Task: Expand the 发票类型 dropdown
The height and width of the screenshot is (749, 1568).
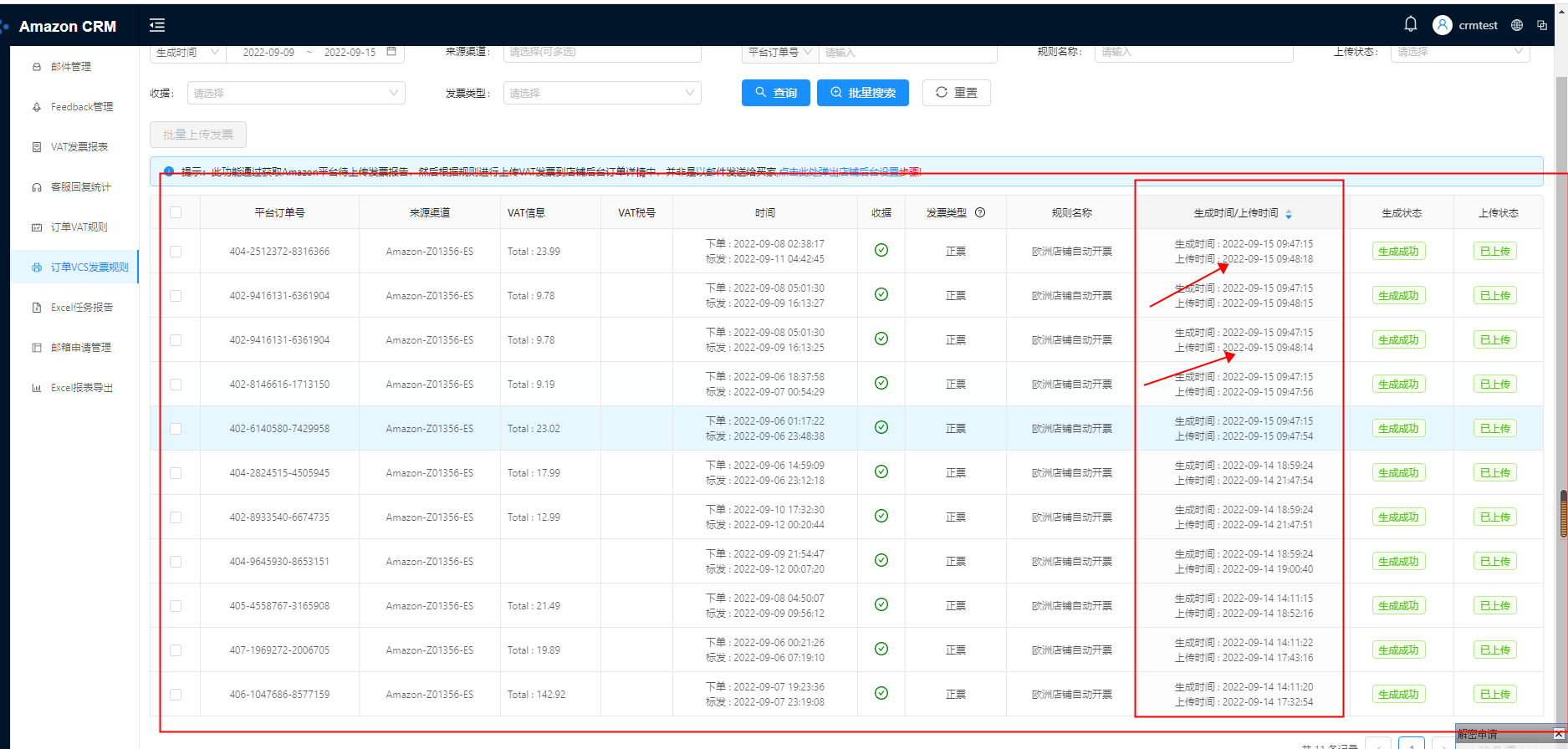Action: point(602,93)
